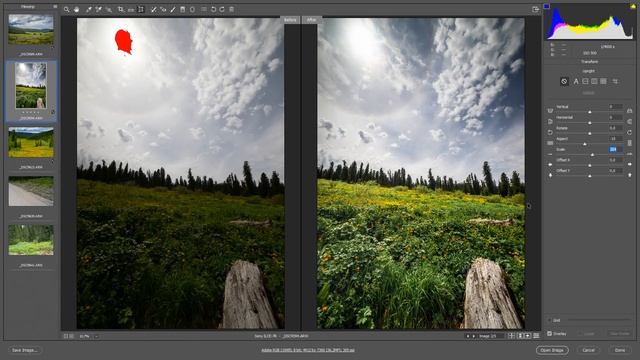Toggle highlight clipping warning in histogram

tap(633, 6)
